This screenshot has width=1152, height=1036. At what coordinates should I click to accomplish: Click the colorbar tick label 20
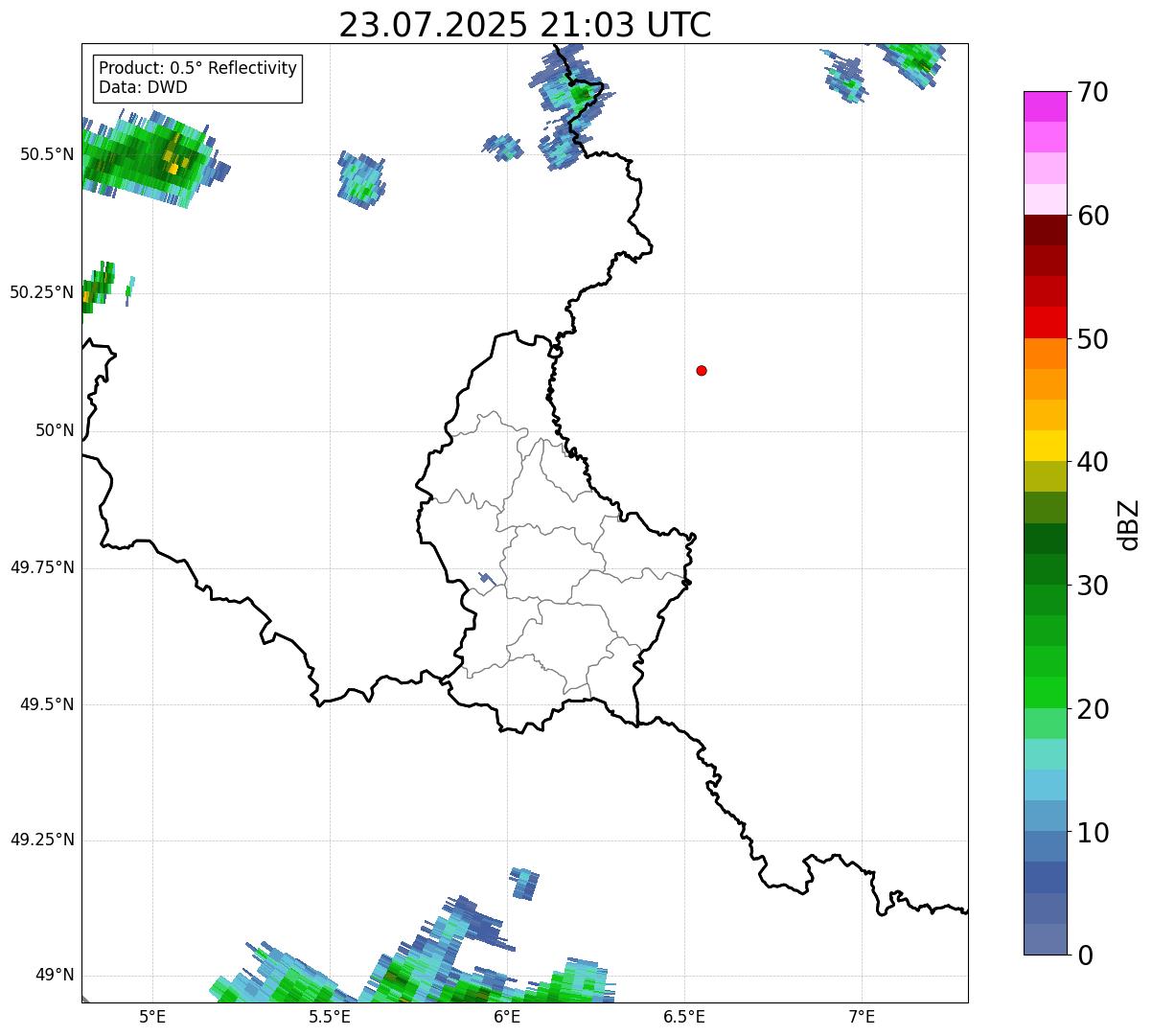[x=1093, y=709]
